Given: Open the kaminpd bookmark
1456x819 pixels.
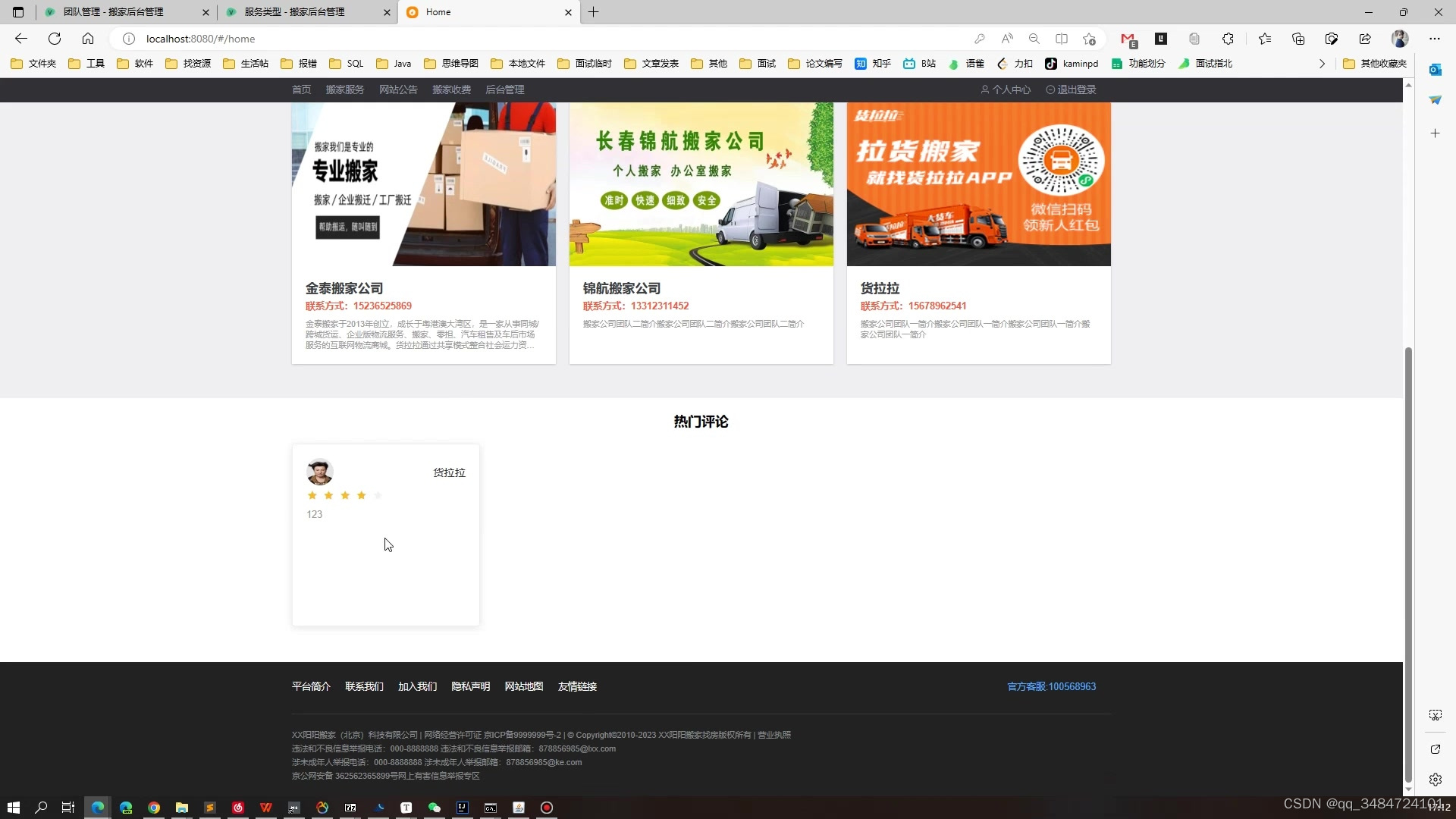Looking at the screenshot, I should pyautogui.click(x=1072, y=64).
